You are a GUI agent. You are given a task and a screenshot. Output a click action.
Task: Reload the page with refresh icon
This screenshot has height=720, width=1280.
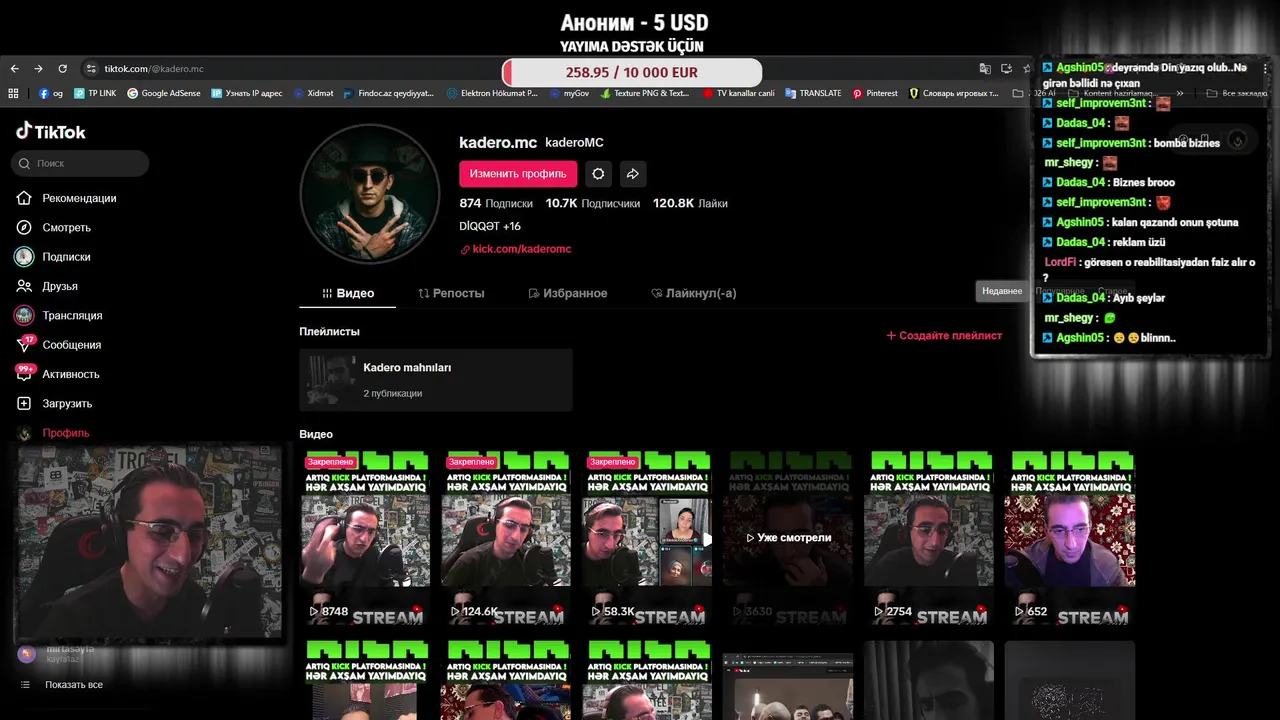coord(62,69)
